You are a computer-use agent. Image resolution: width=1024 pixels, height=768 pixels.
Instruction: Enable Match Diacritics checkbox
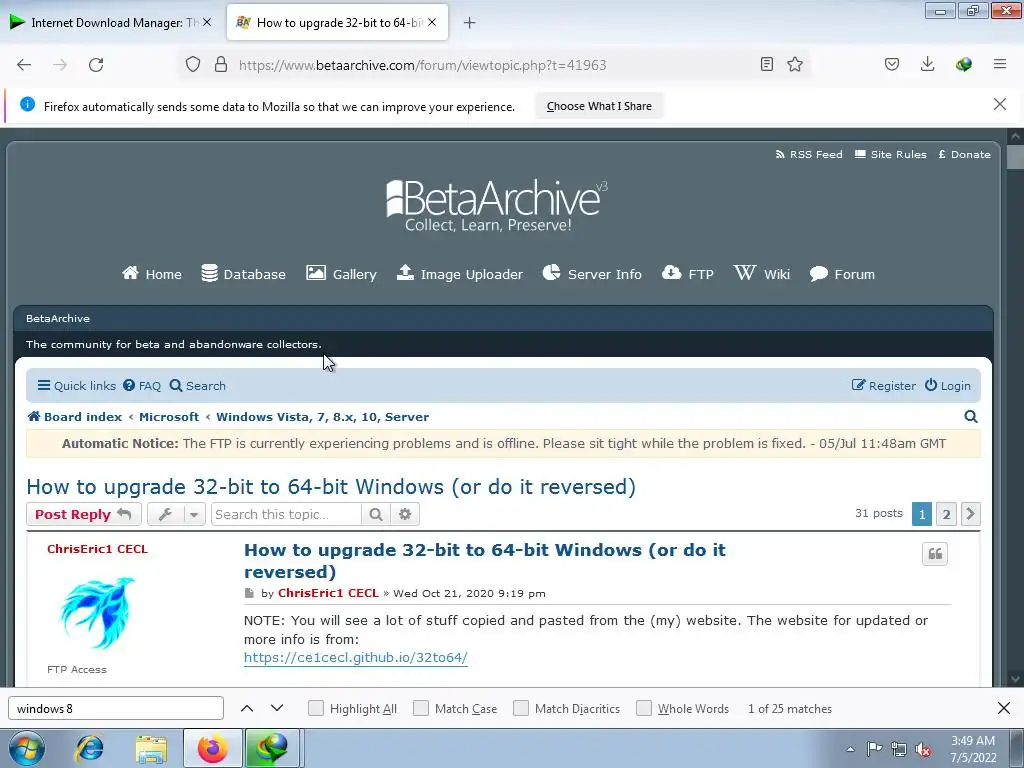point(520,709)
